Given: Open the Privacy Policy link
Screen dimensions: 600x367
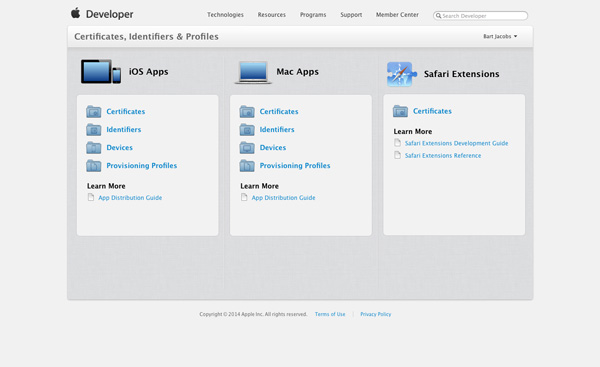Looking at the screenshot, I should [x=376, y=314].
